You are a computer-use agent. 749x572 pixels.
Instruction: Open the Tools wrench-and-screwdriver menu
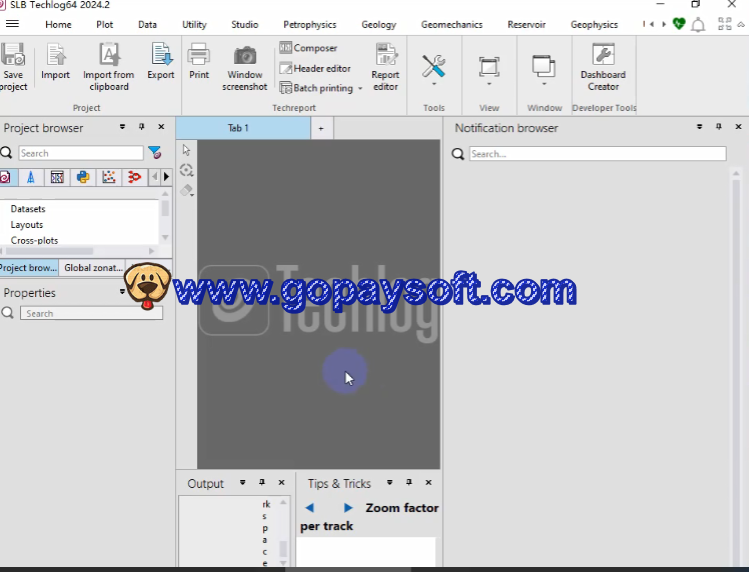point(434,70)
